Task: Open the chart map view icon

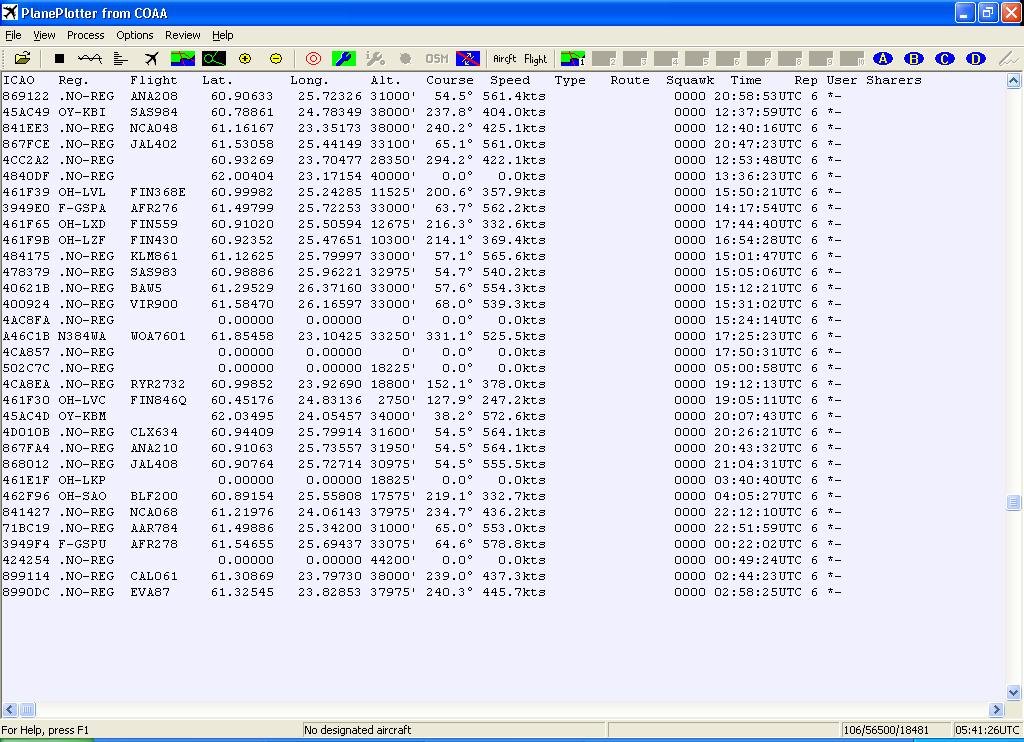Action: tap(183, 59)
